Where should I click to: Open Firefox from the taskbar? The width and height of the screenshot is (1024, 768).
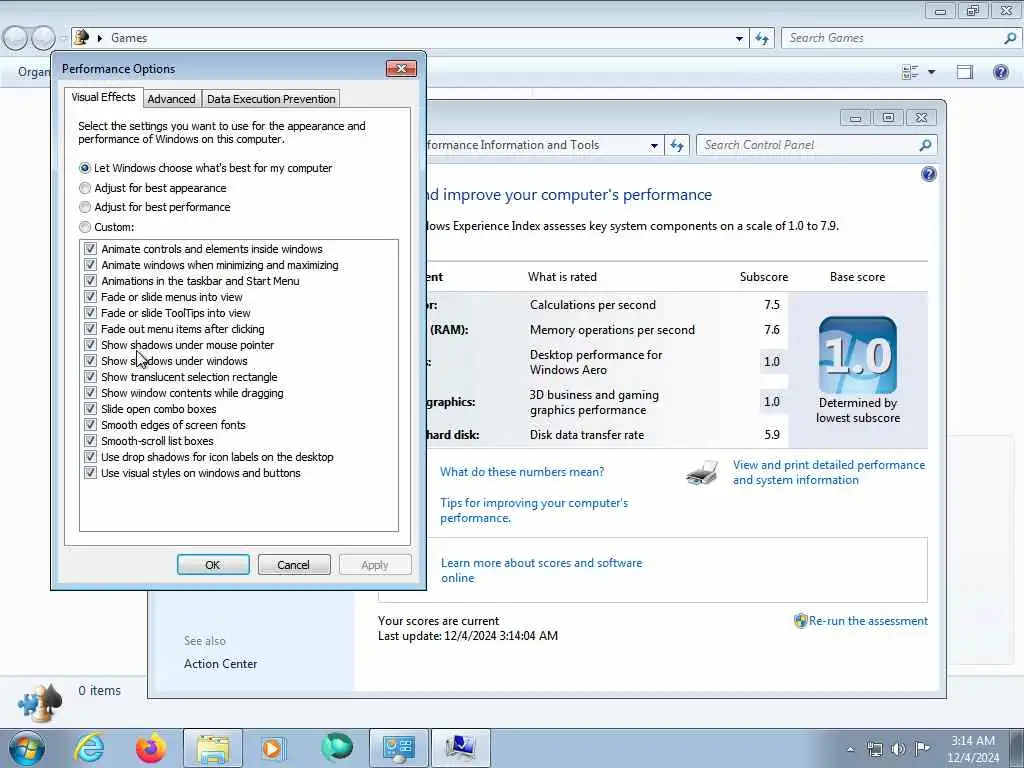[x=151, y=748]
